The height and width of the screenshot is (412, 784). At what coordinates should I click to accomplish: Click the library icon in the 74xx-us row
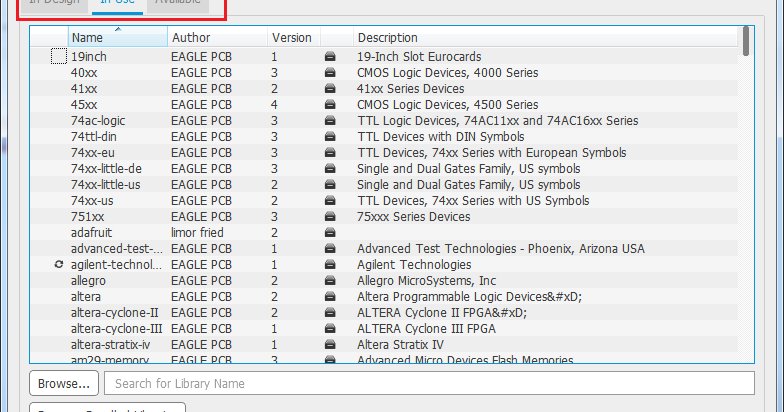tap(330, 200)
